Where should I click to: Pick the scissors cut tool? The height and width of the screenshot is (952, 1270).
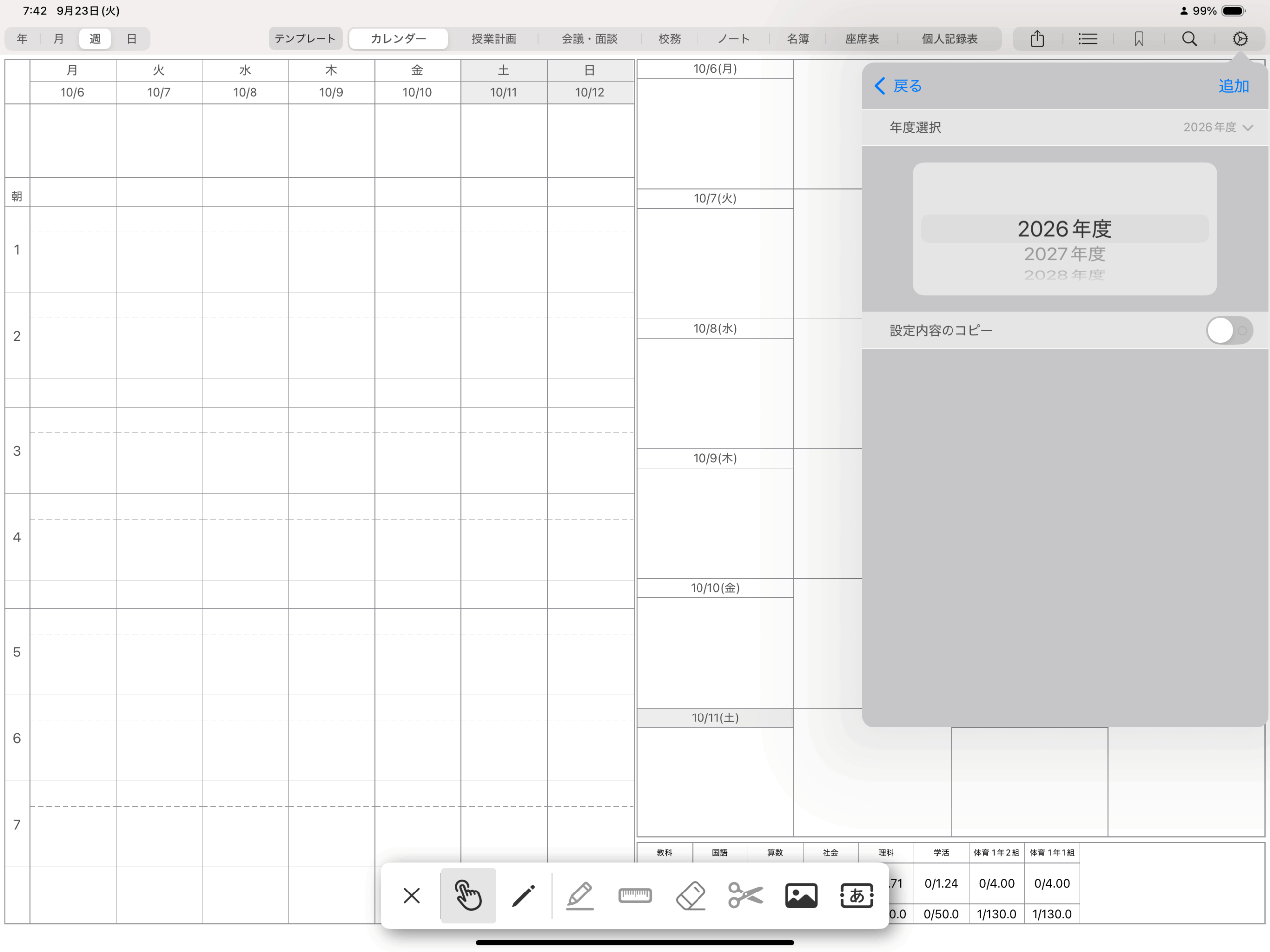pyautogui.click(x=745, y=895)
